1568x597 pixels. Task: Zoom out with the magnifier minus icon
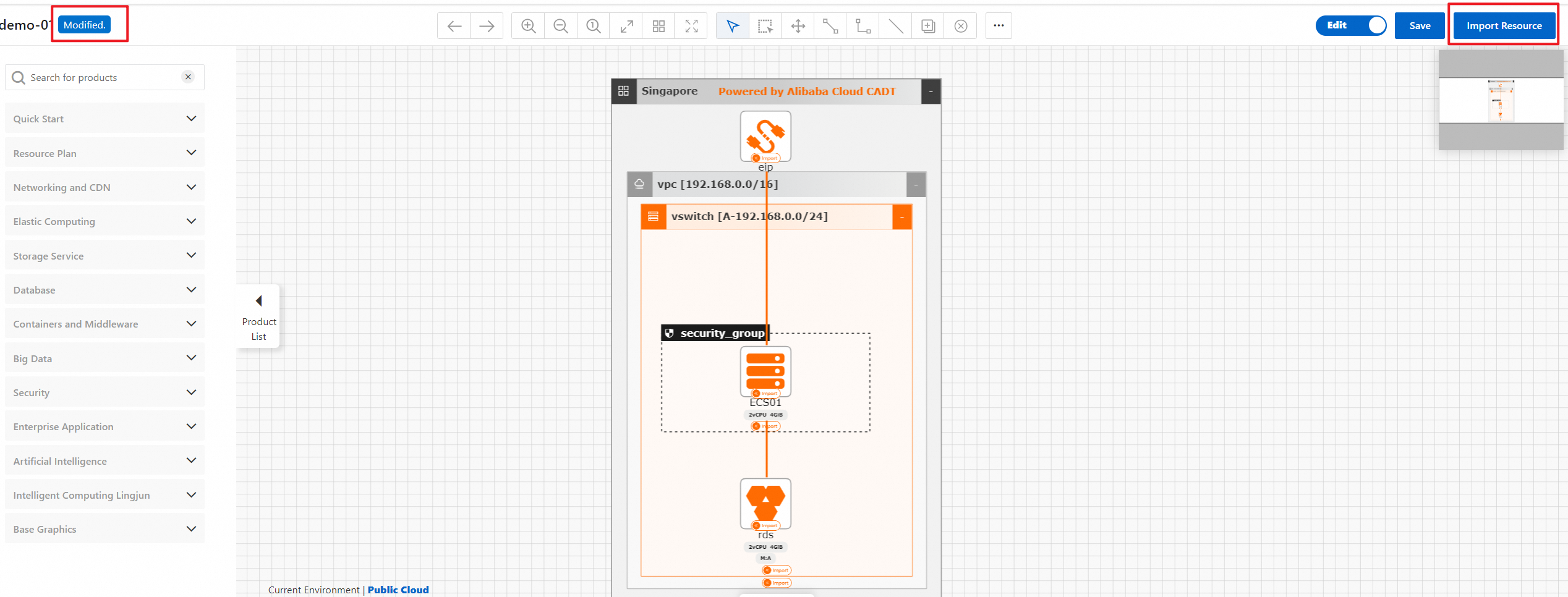(561, 26)
